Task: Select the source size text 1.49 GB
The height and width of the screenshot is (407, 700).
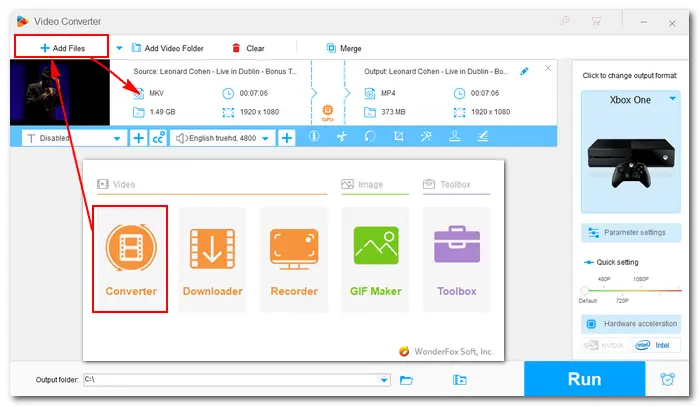Action: point(162,112)
